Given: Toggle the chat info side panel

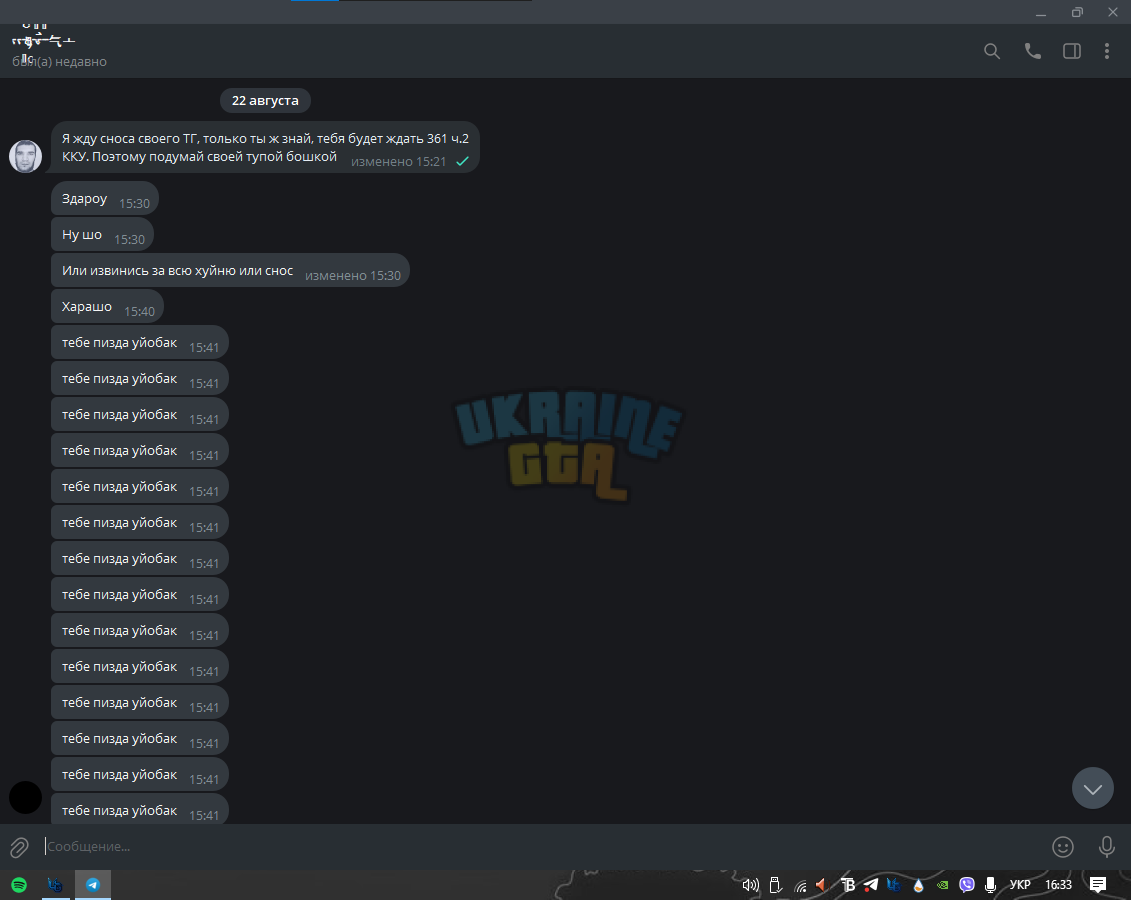Looking at the screenshot, I should (x=1072, y=51).
